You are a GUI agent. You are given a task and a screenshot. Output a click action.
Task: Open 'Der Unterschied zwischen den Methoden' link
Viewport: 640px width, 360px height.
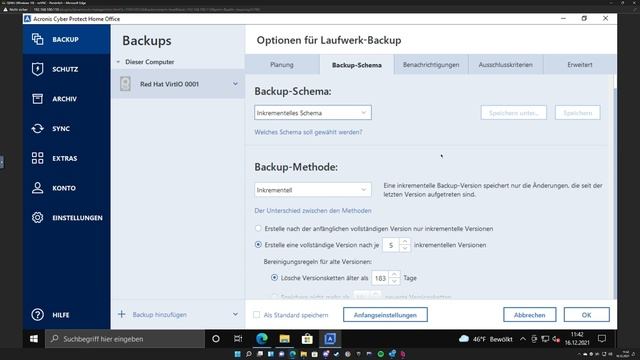click(313, 211)
